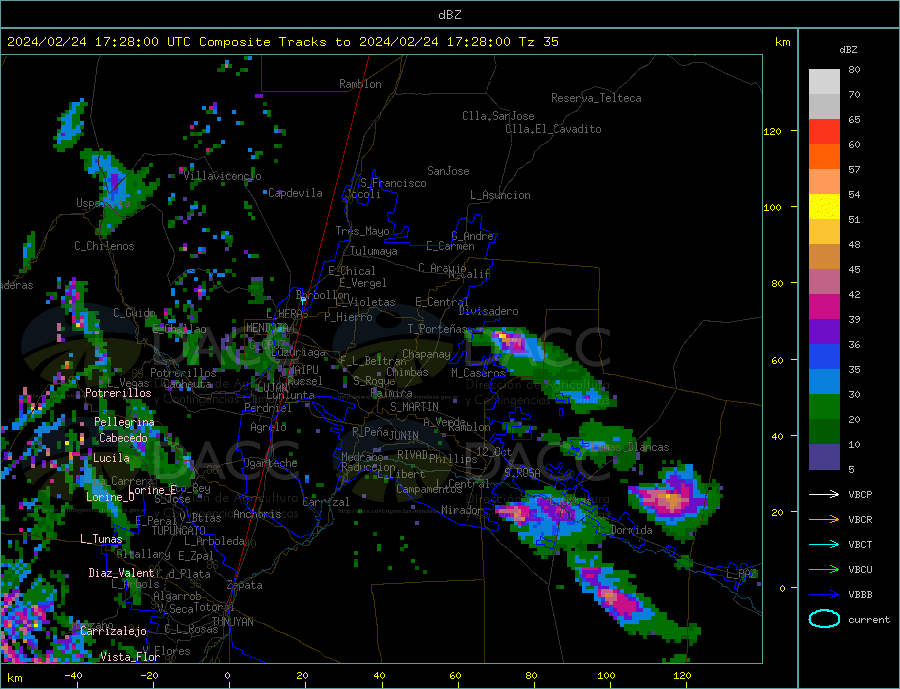Click the green VBCU arrow in the legend
The image size is (900, 689).
[x=824, y=570]
